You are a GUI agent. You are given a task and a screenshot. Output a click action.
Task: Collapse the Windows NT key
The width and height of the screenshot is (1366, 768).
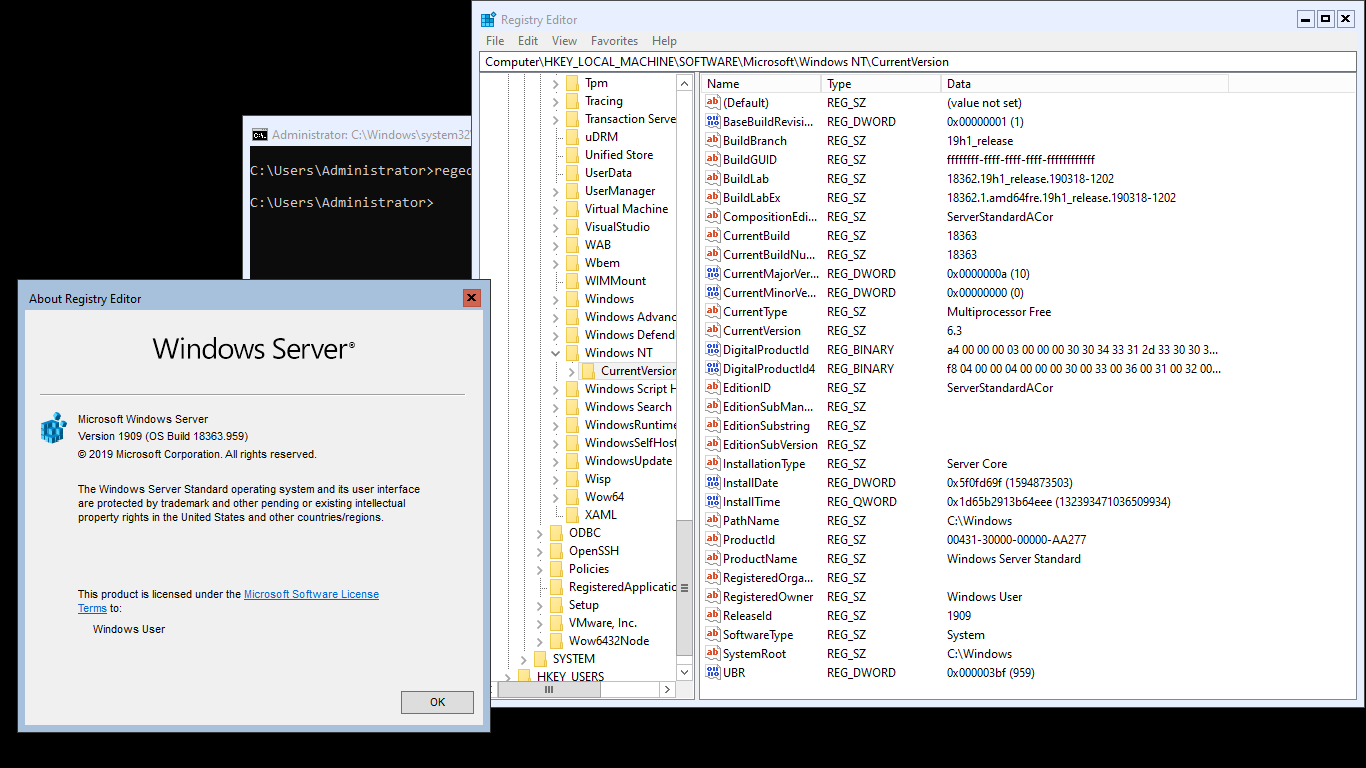click(x=556, y=353)
